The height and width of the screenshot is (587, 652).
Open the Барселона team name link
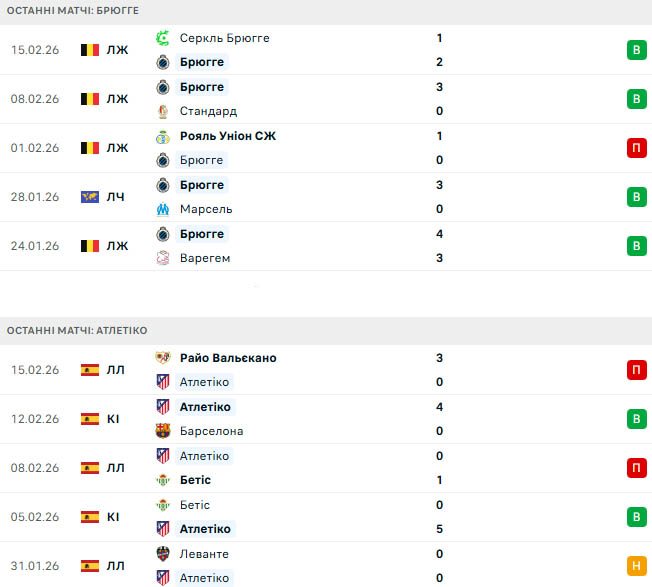212,431
